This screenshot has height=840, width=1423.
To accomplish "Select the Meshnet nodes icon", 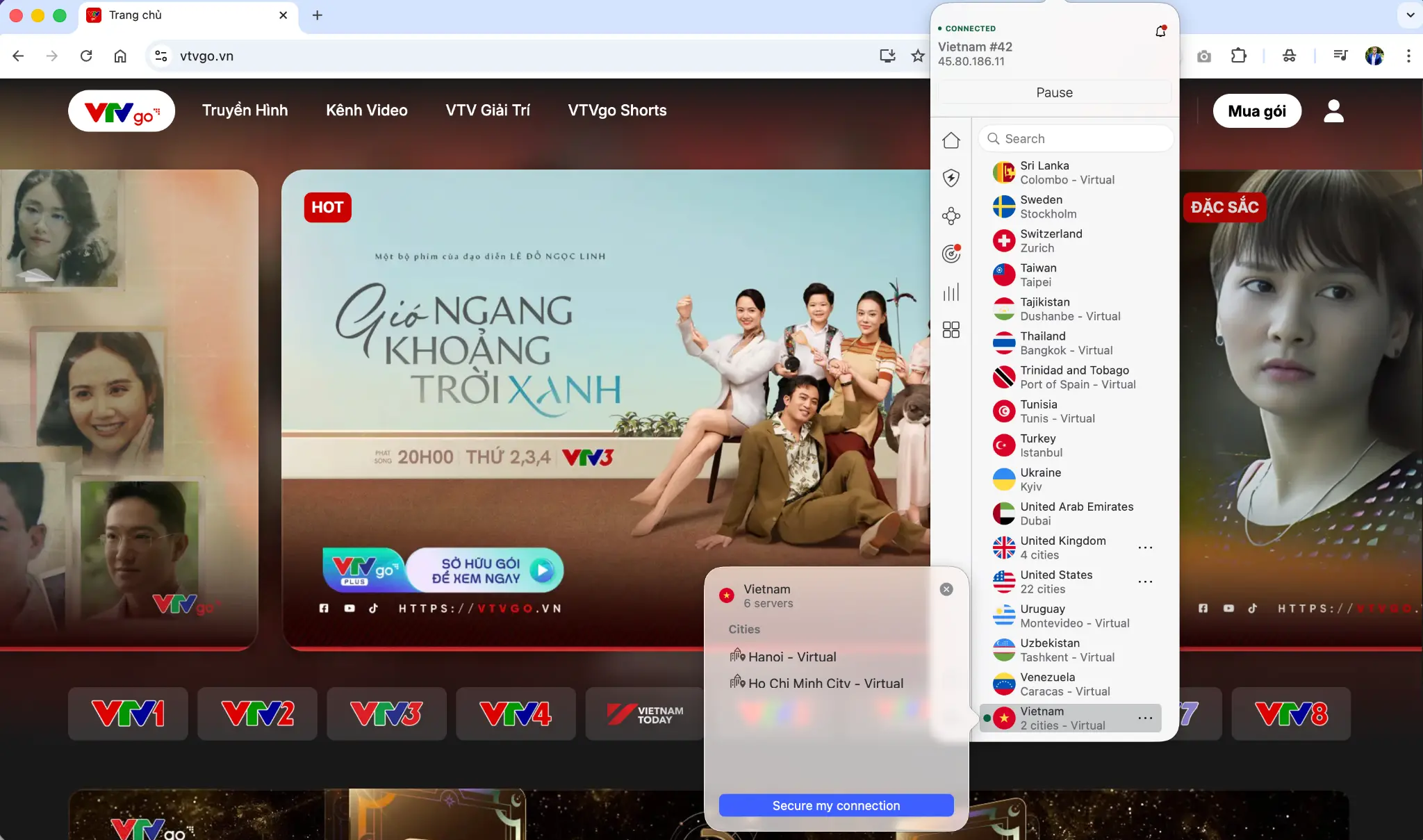I will point(951,216).
